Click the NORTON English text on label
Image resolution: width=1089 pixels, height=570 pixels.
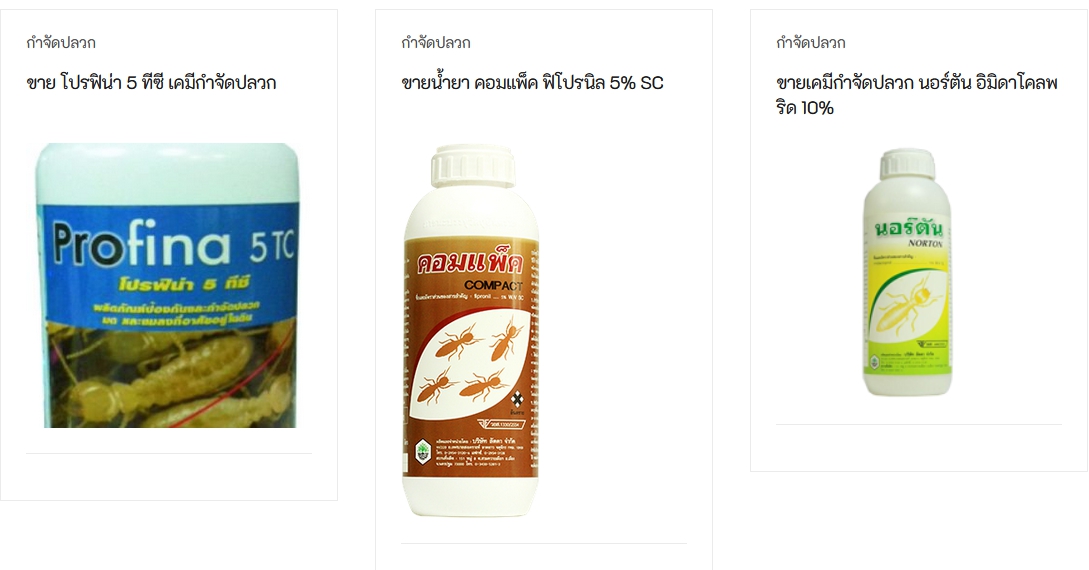[925, 244]
